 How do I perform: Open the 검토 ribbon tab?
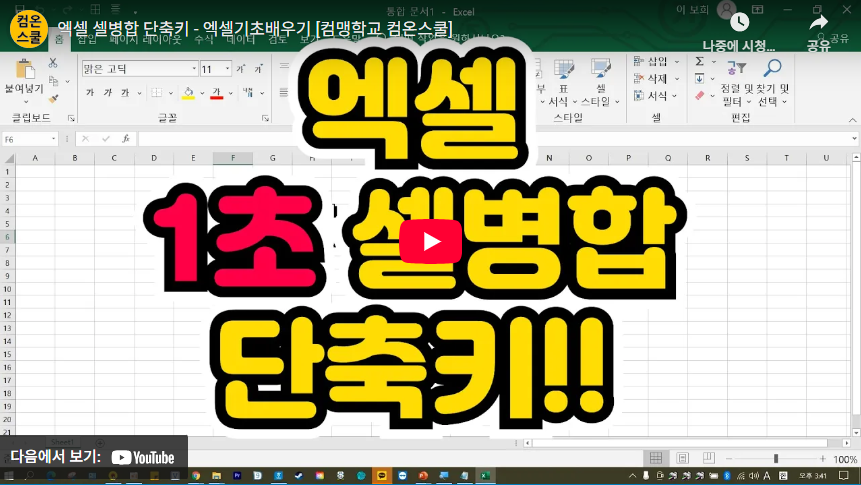pos(277,40)
